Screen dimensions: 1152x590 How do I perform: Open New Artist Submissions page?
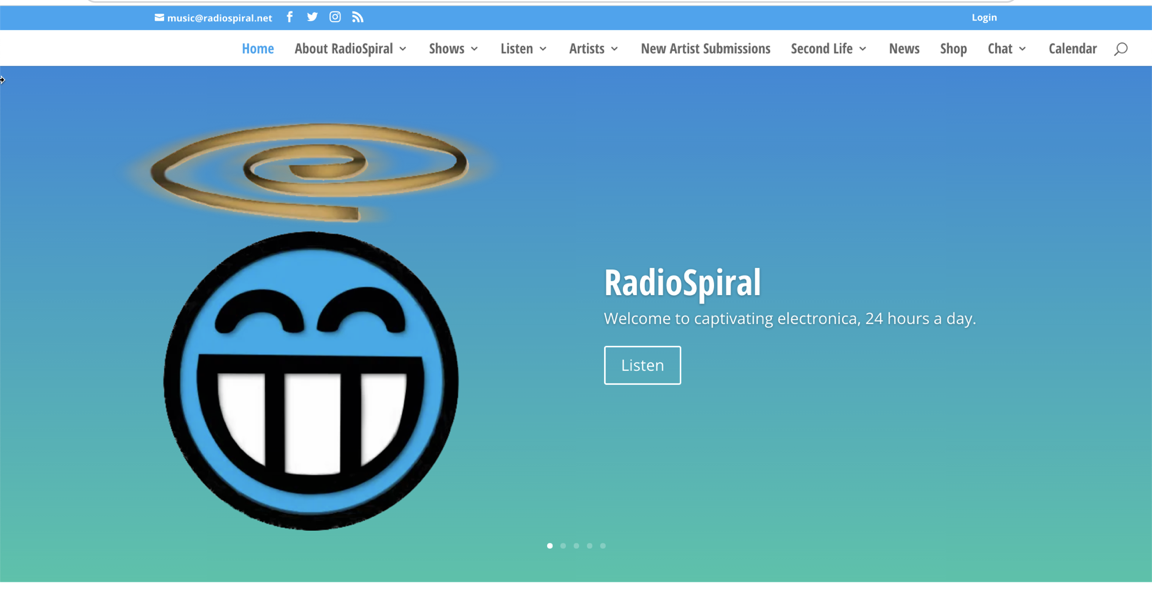point(705,48)
